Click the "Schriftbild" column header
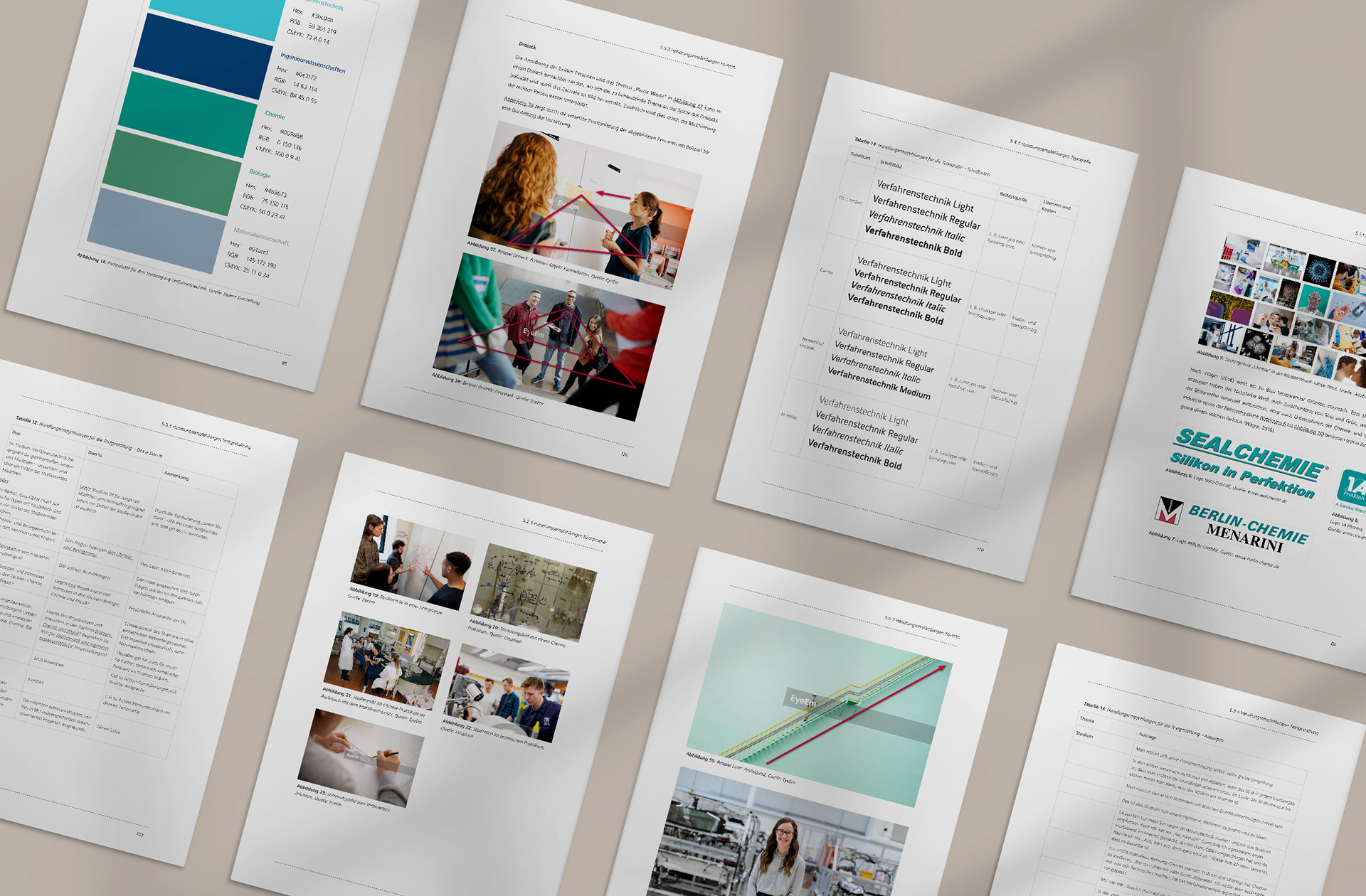The height and width of the screenshot is (896, 1366). tap(891, 164)
